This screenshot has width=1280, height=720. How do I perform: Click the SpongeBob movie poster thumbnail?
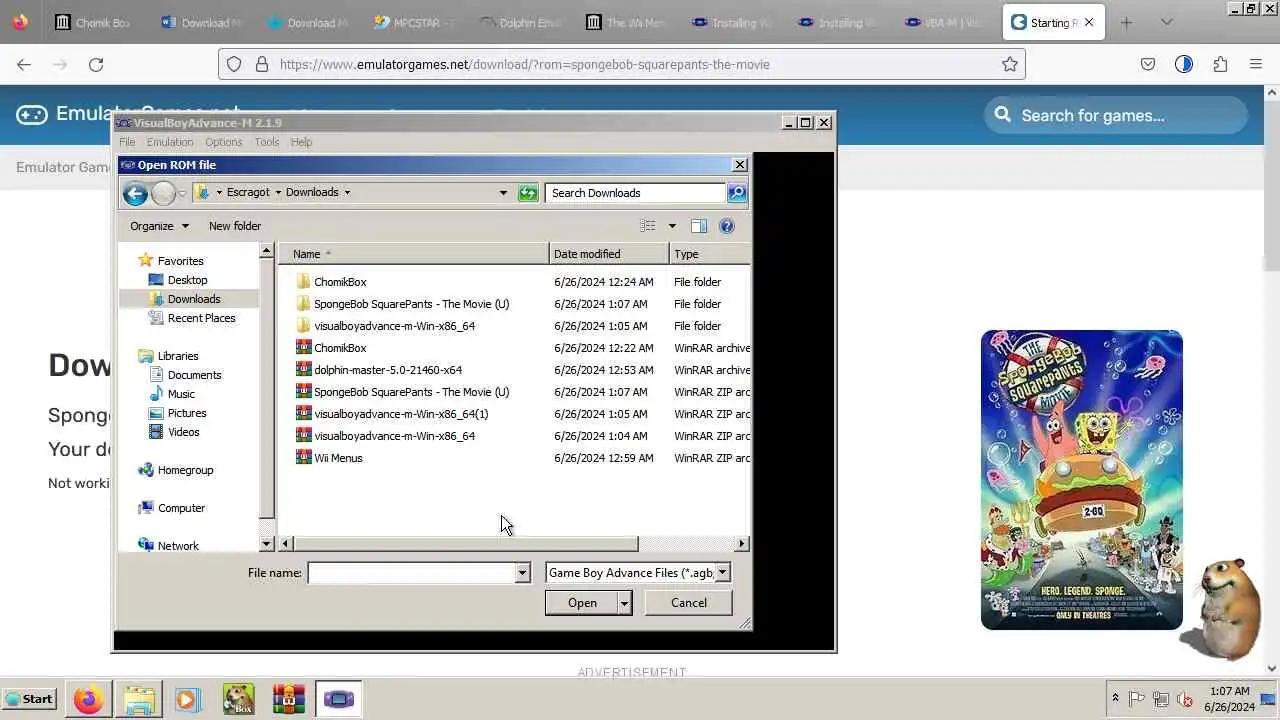click(x=1082, y=480)
